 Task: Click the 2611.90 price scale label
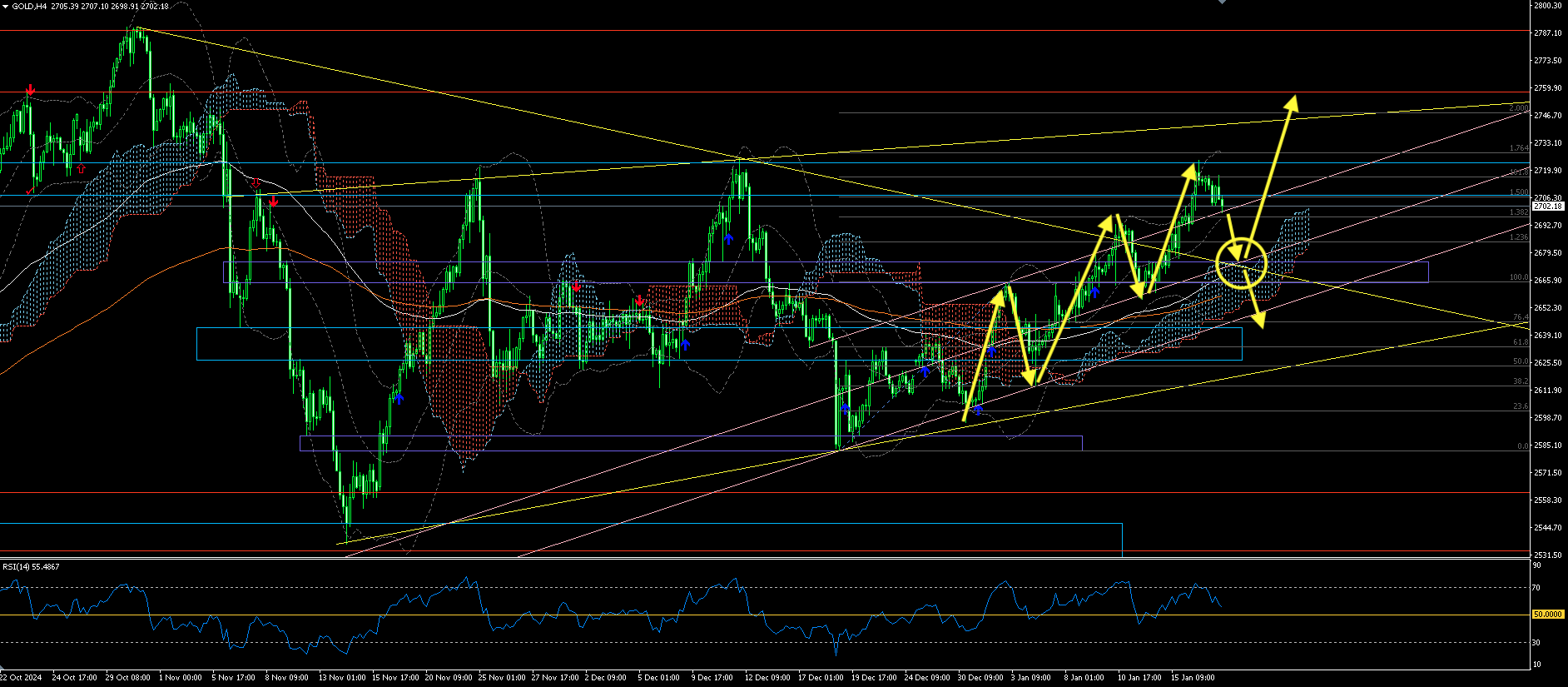tap(1547, 391)
